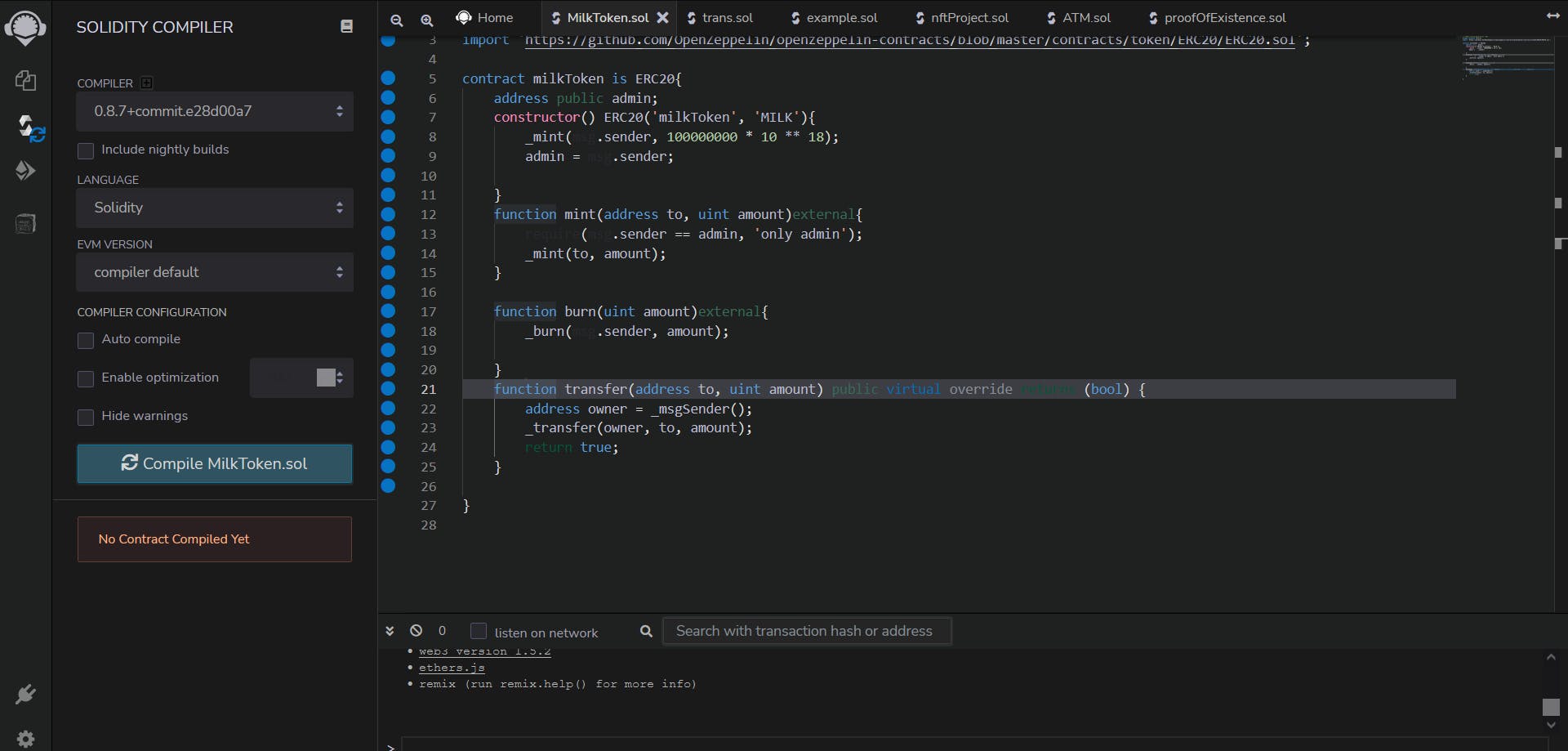Click the breakpoint dot on line 5

tap(388, 78)
